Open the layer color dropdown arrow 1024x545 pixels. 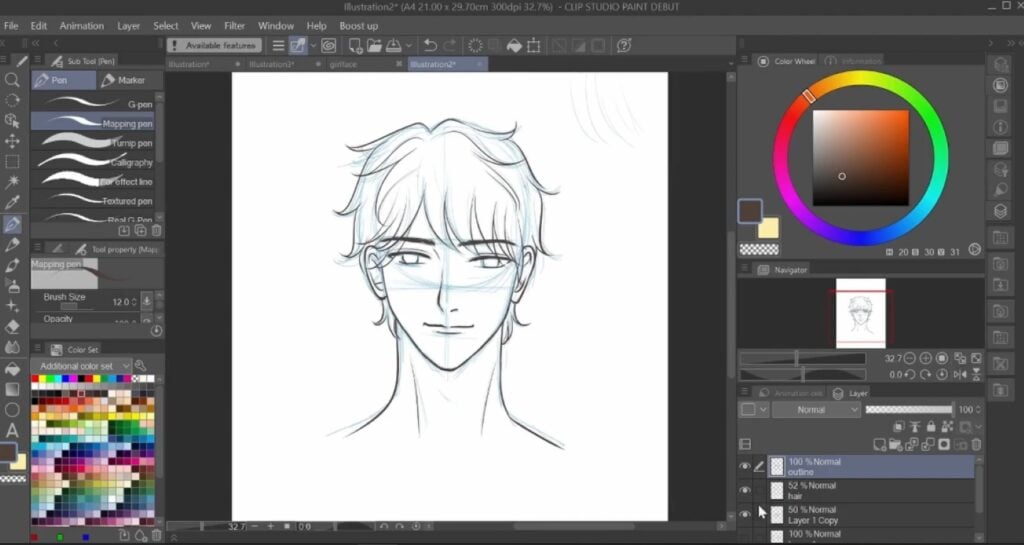(763, 410)
